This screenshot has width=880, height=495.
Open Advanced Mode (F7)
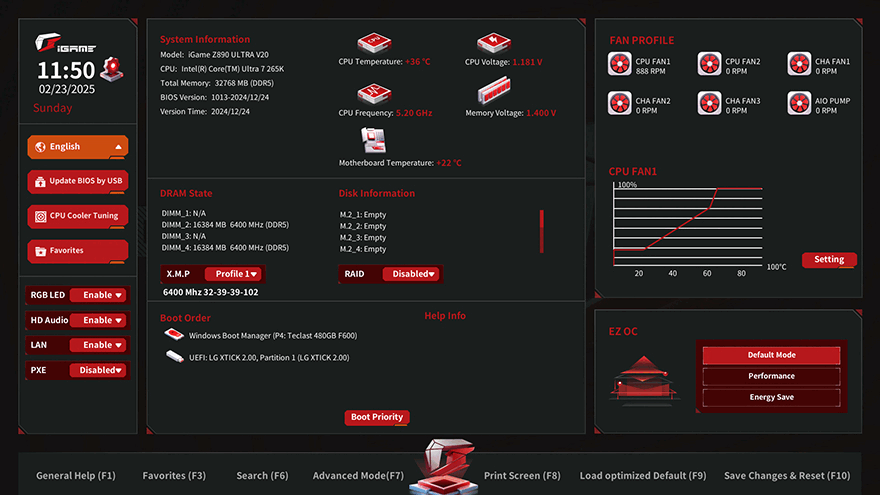pos(358,476)
